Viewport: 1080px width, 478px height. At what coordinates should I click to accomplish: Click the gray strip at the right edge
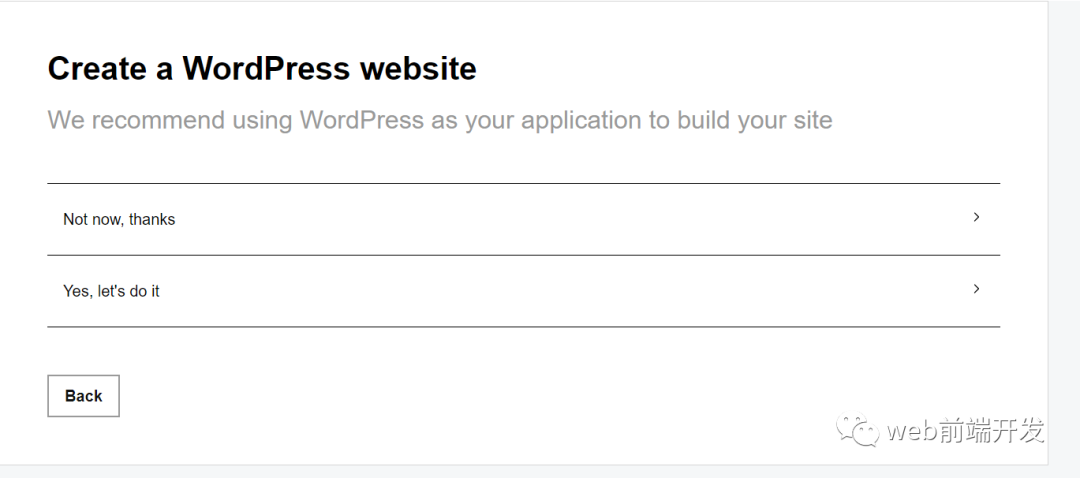(1064, 230)
